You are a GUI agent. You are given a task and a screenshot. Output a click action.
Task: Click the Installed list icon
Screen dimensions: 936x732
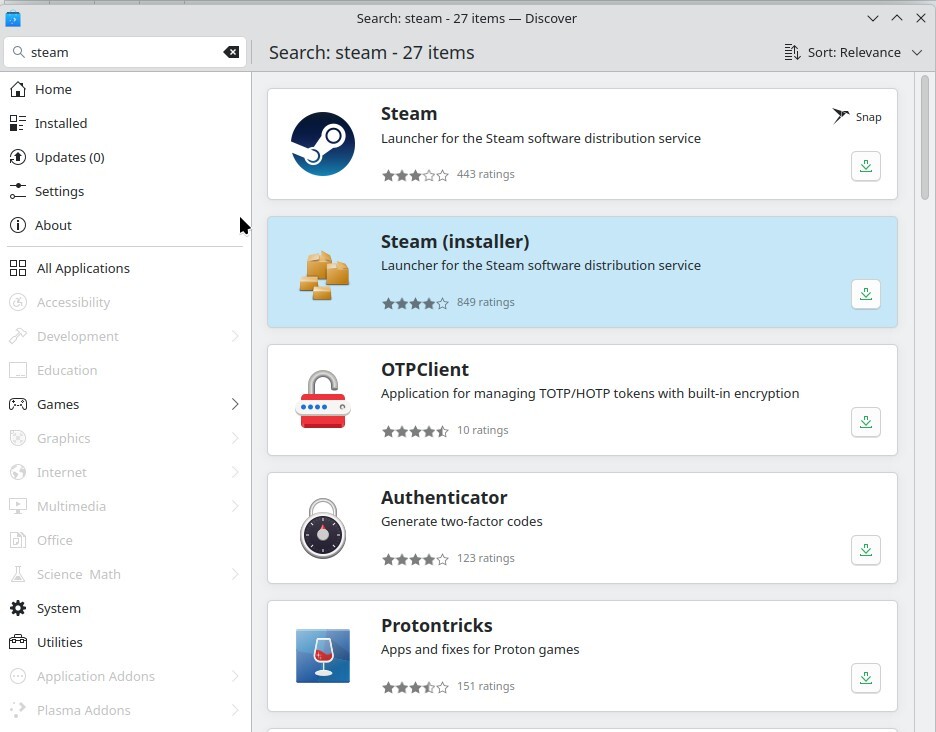(x=18, y=123)
